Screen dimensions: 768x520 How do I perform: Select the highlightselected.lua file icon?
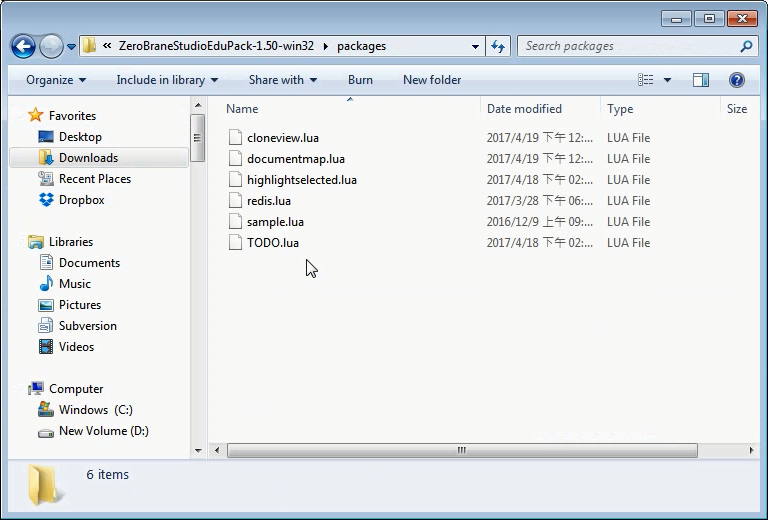coord(236,180)
